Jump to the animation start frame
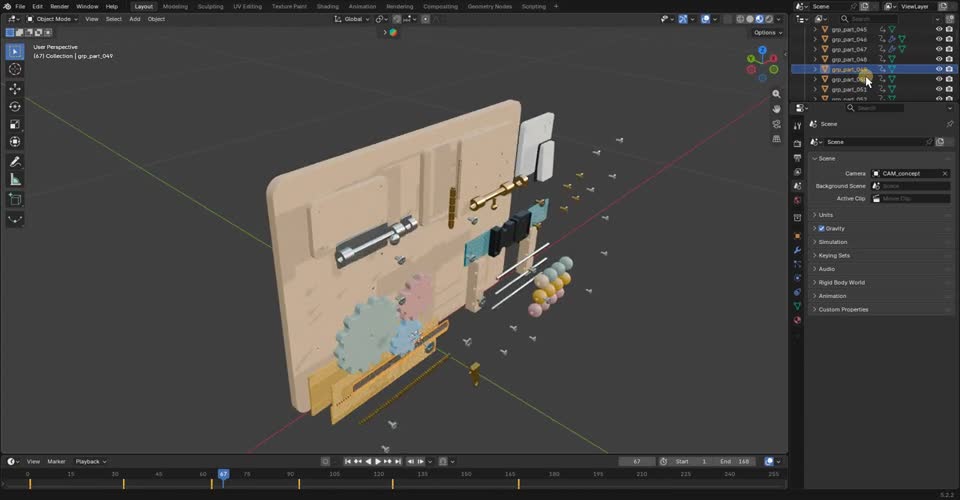Viewport: 960px width, 500px height. coord(348,461)
